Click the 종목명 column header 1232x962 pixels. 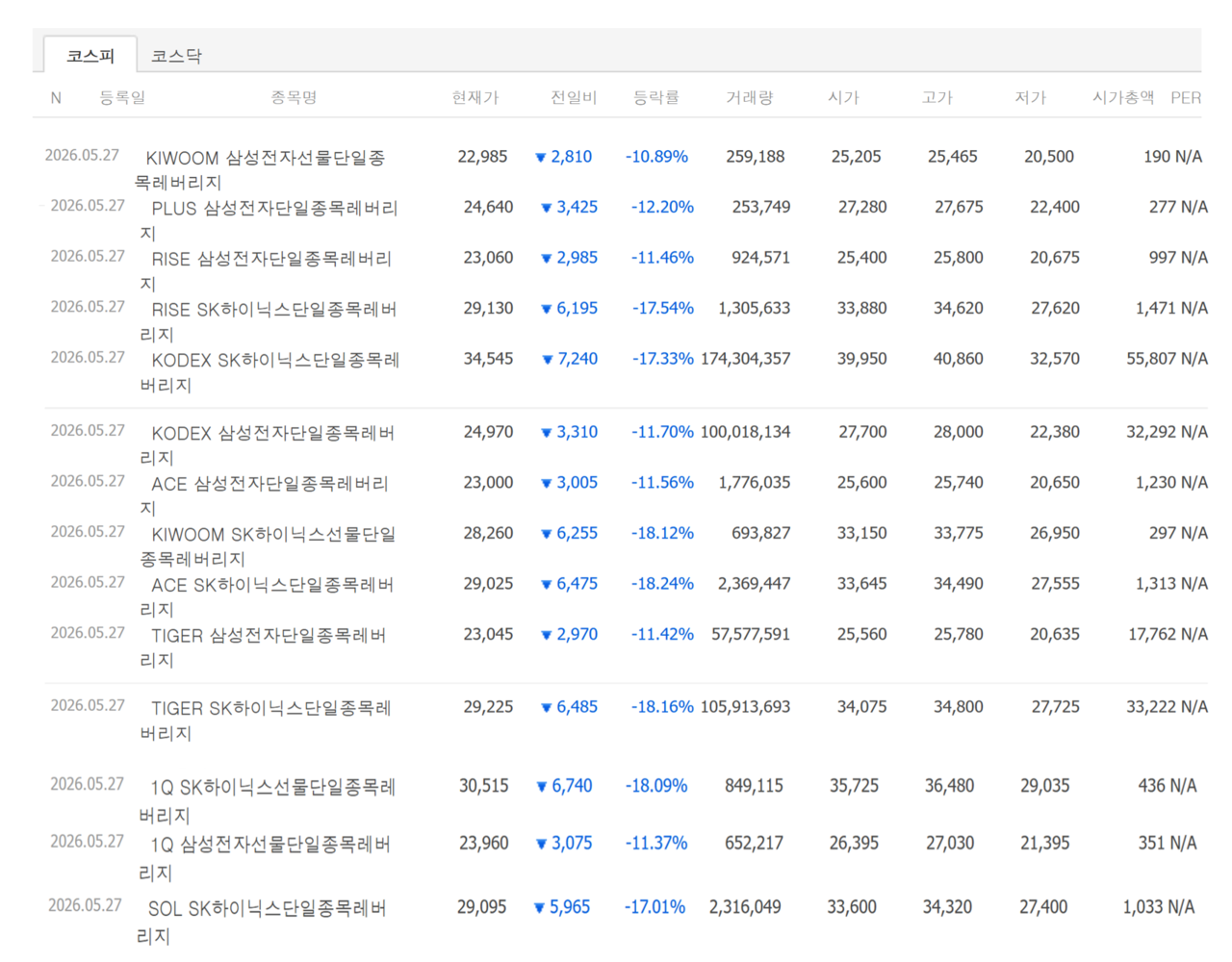294,97
